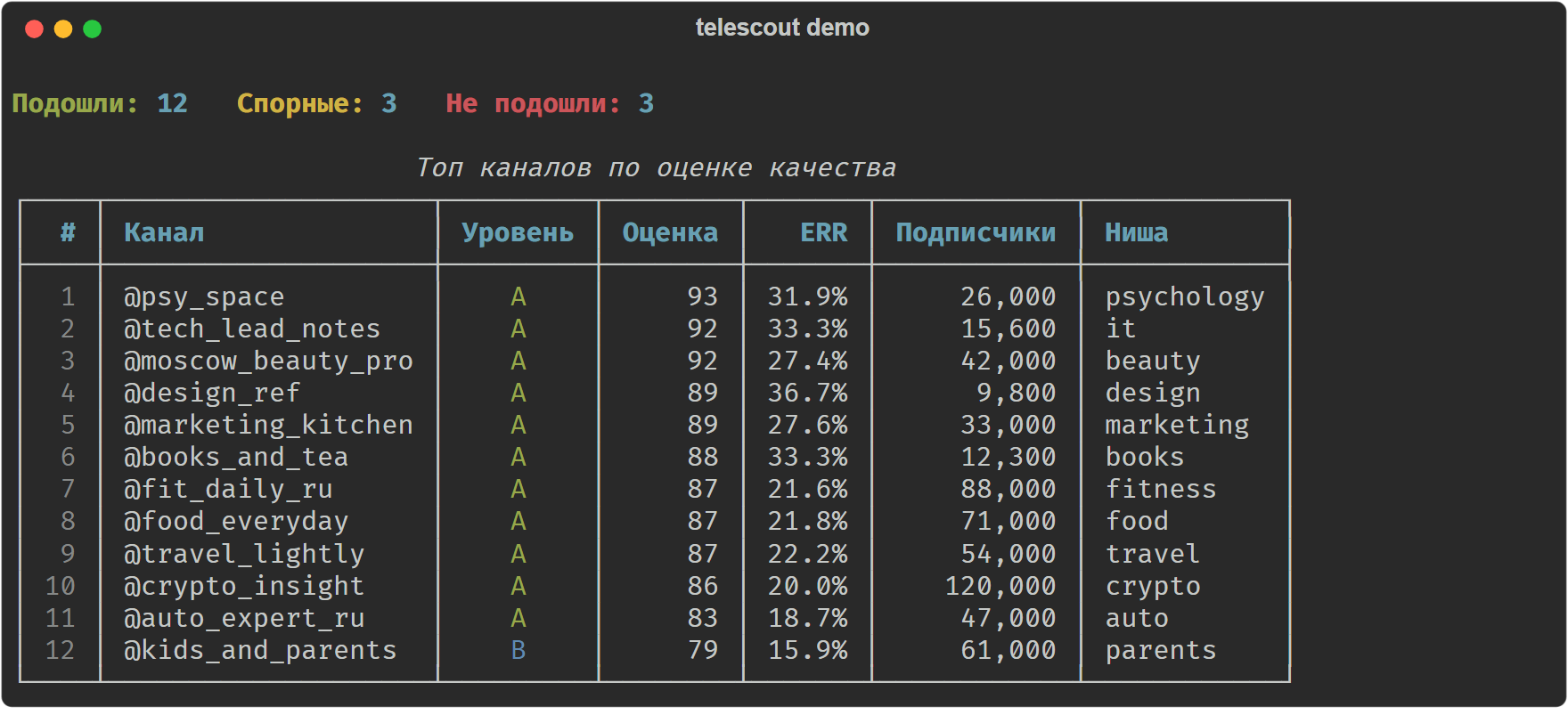Screen dimensions: 1568x715
Task: Click the niche 'parents'
Action: click(1161, 651)
